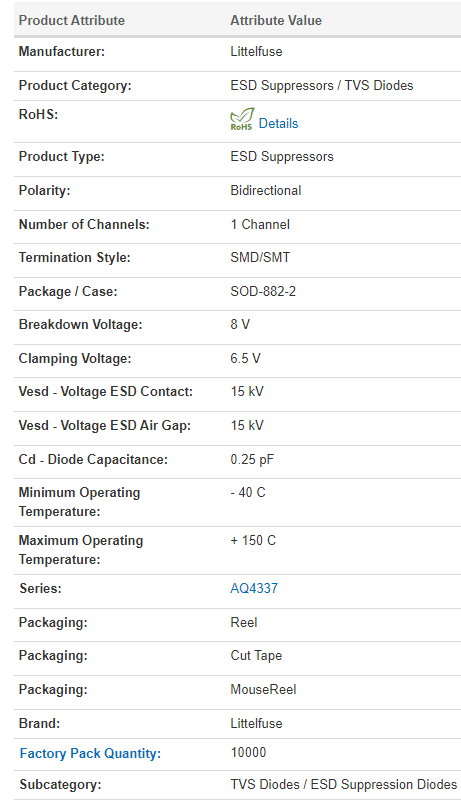Viewport: 461px width, 800px height.
Task: Click the + 150 C maximum temperature value
Action: pyautogui.click(x=253, y=540)
